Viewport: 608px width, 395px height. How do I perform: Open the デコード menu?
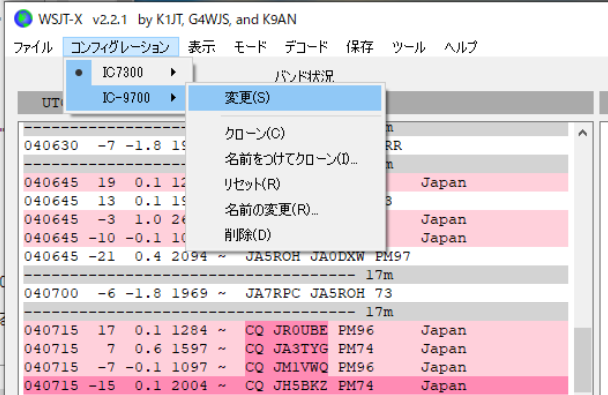coord(306,47)
